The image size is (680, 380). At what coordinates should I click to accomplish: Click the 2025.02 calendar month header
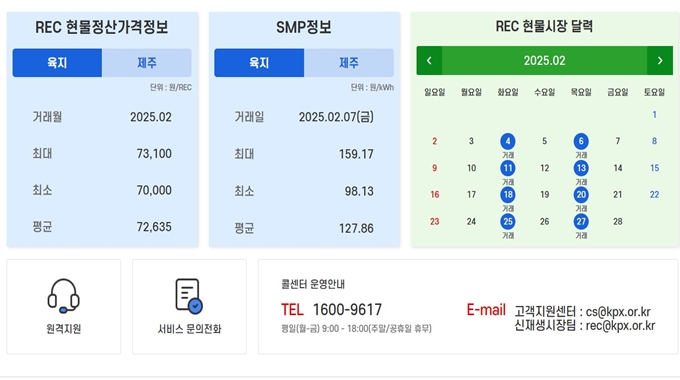(544, 61)
